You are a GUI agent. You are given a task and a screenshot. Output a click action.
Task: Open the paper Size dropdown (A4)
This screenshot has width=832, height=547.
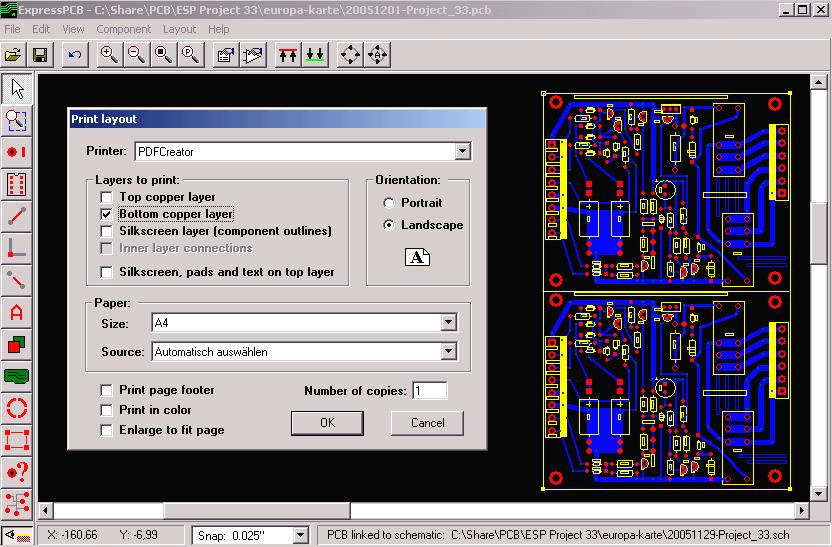448,323
